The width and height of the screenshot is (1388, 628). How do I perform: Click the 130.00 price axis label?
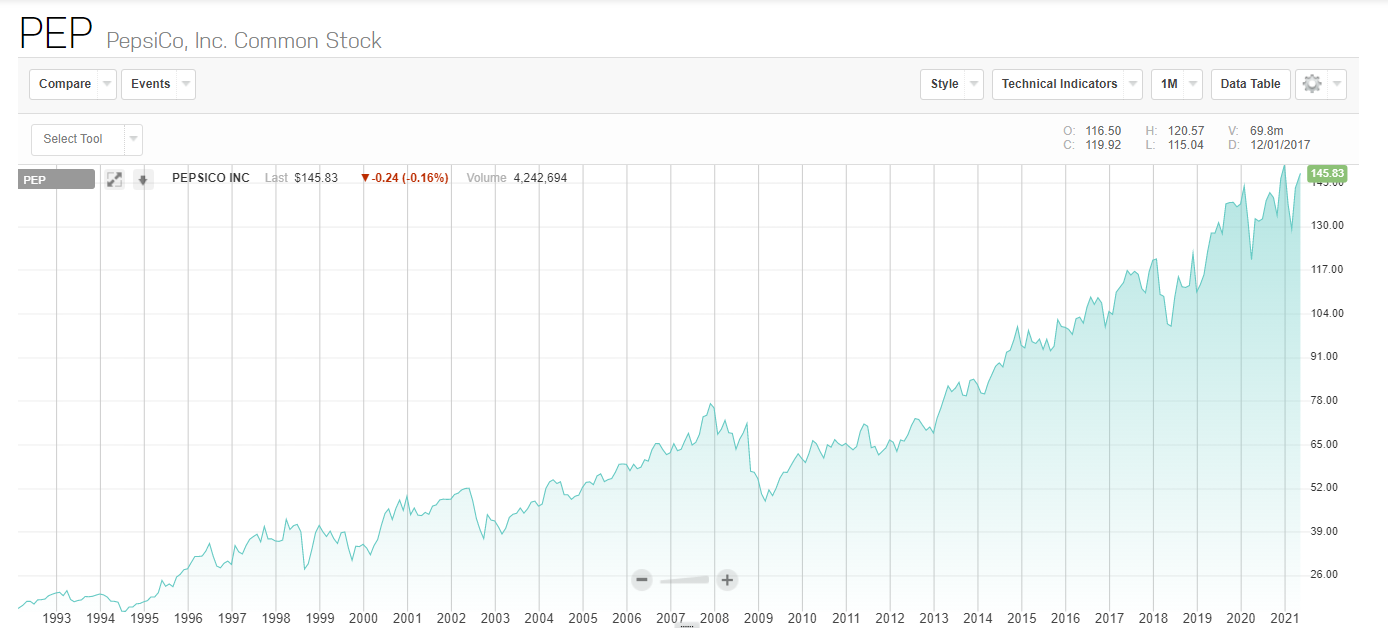coord(1327,226)
